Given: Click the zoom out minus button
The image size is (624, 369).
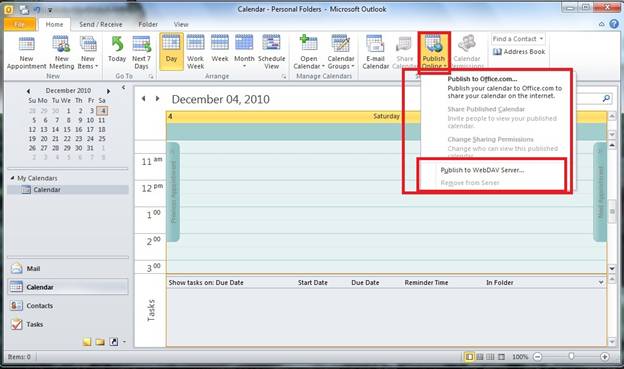Looking at the screenshot, I should (x=537, y=357).
